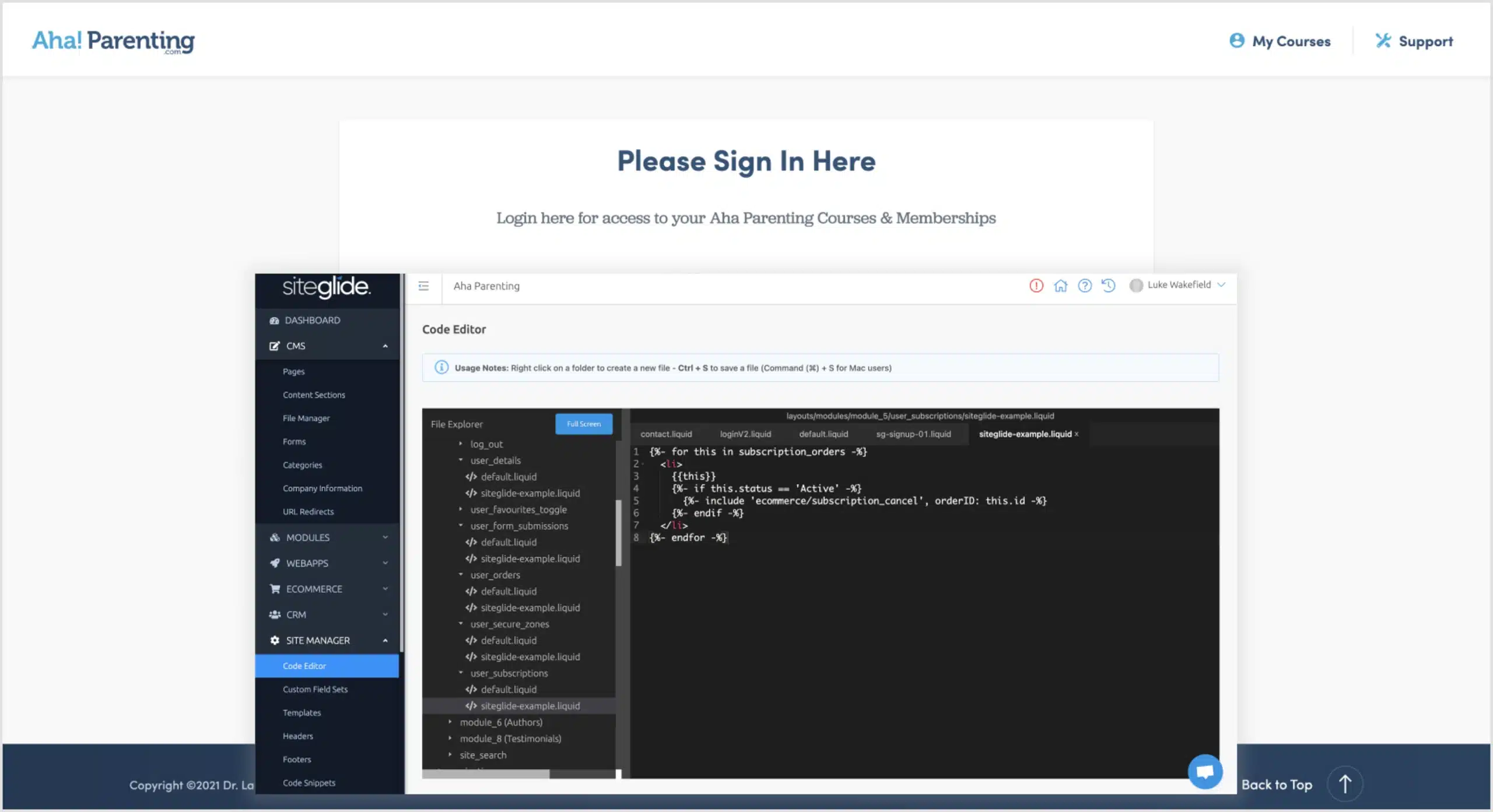Open the chat bubble icon bottom right
Screen dimensions: 1493x812
tap(1205, 771)
